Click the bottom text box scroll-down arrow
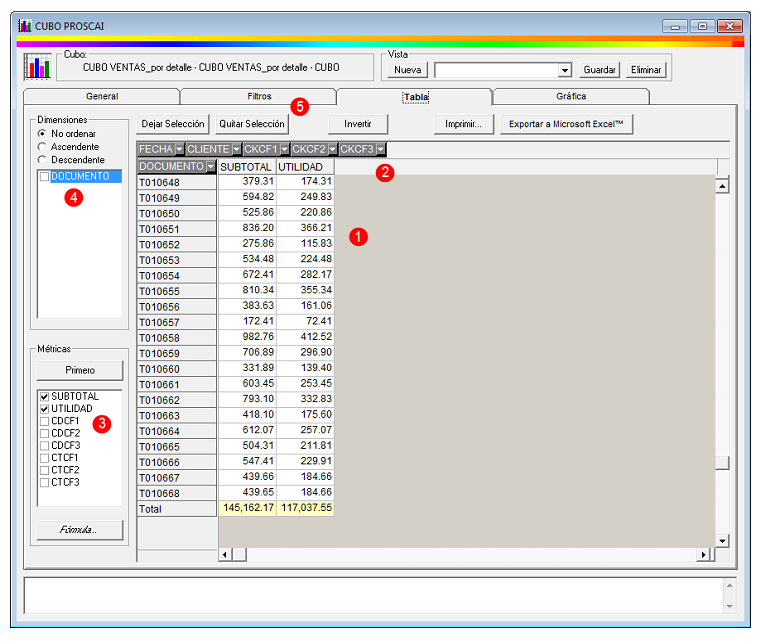Screen dimensions: 763x642 point(729,606)
